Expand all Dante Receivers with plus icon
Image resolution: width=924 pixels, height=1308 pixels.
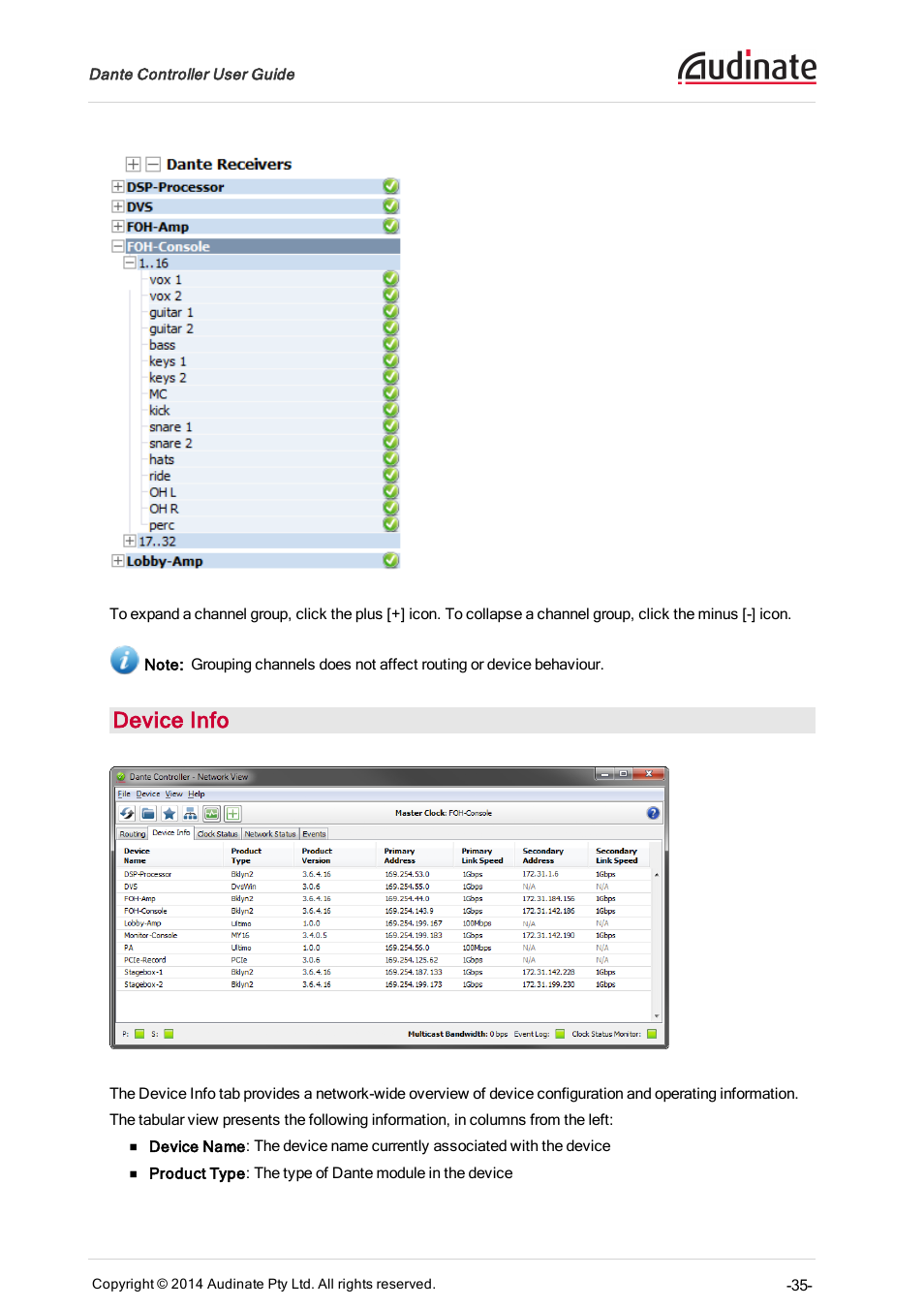[x=133, y=165]
